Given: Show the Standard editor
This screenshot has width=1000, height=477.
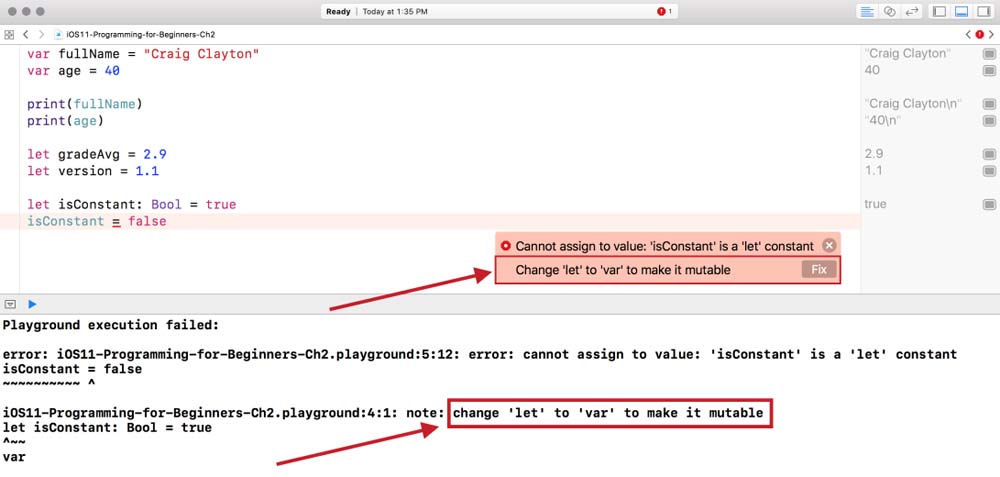Looking at the screenshot, I should 867,11.
